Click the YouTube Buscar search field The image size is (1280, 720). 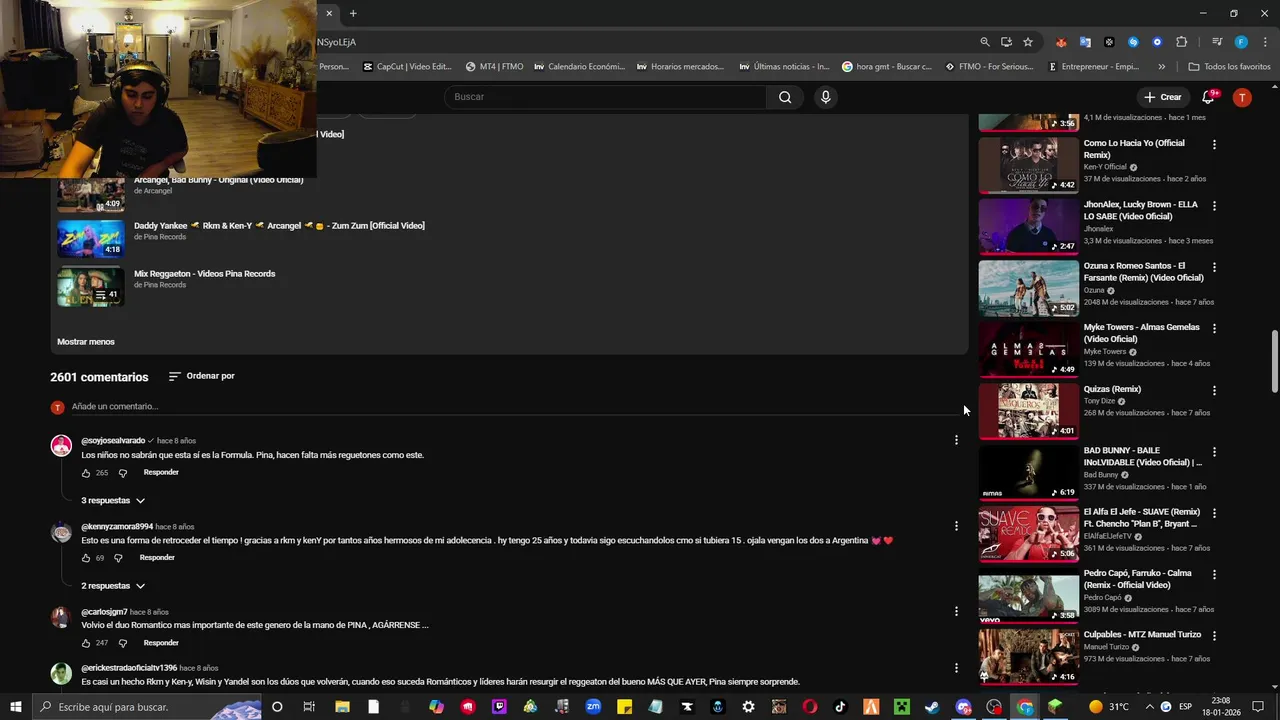tap(605, 97)
